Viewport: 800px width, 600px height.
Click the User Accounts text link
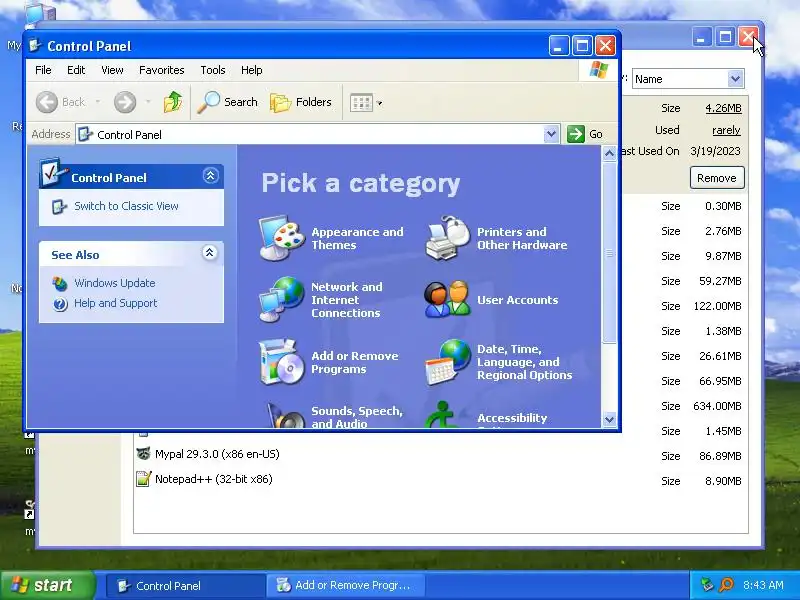[x=517, y=300]
